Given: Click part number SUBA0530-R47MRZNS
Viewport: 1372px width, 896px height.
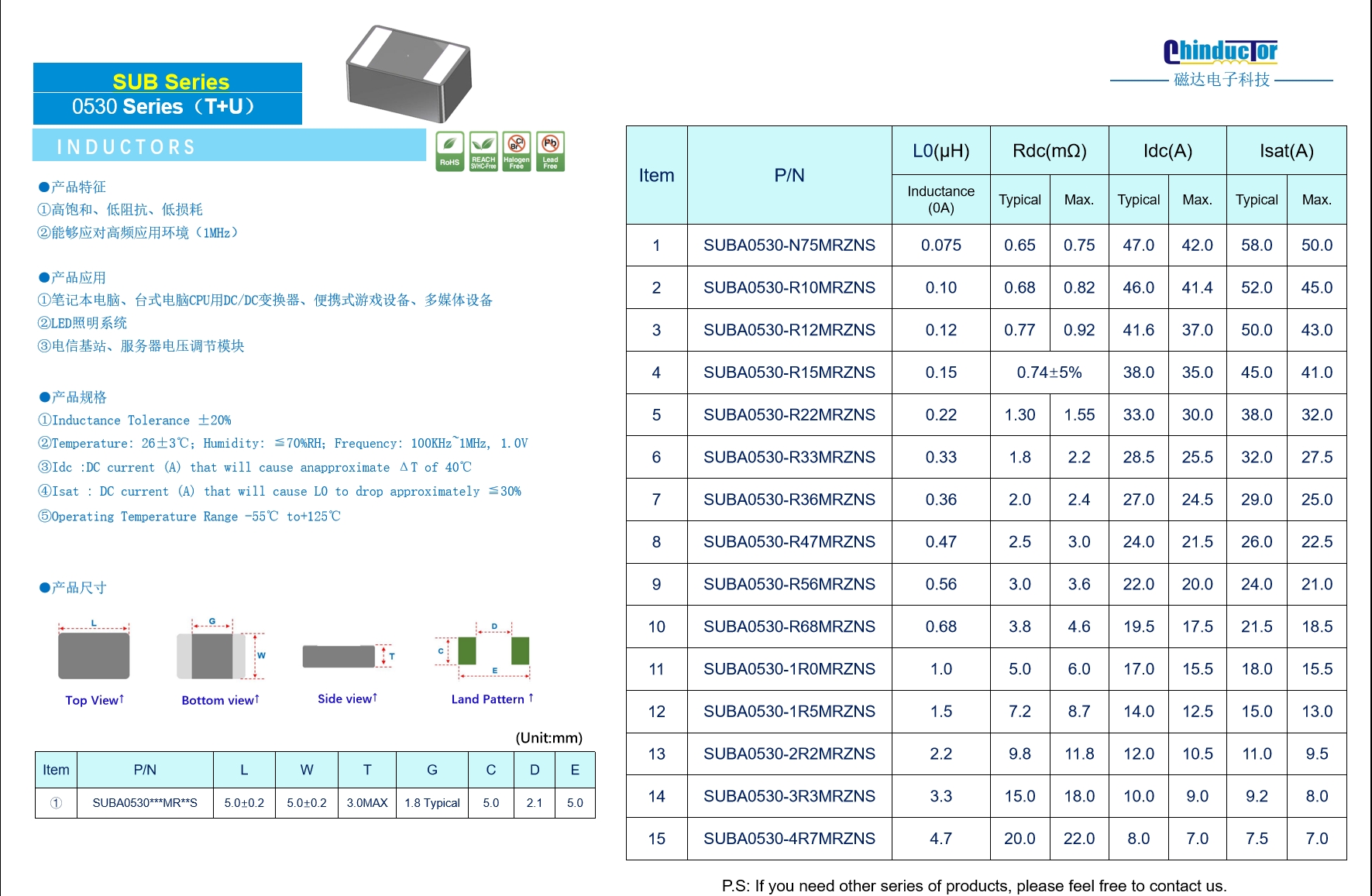Looking at the screenshot, I should pyautogui.click(x=789, y=542).
